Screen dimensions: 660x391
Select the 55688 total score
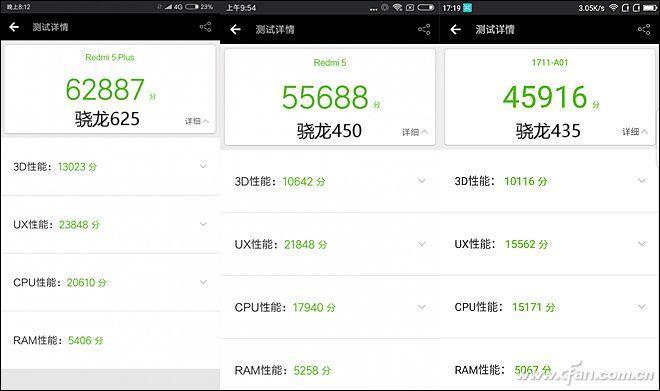click(x=325, y=97)
